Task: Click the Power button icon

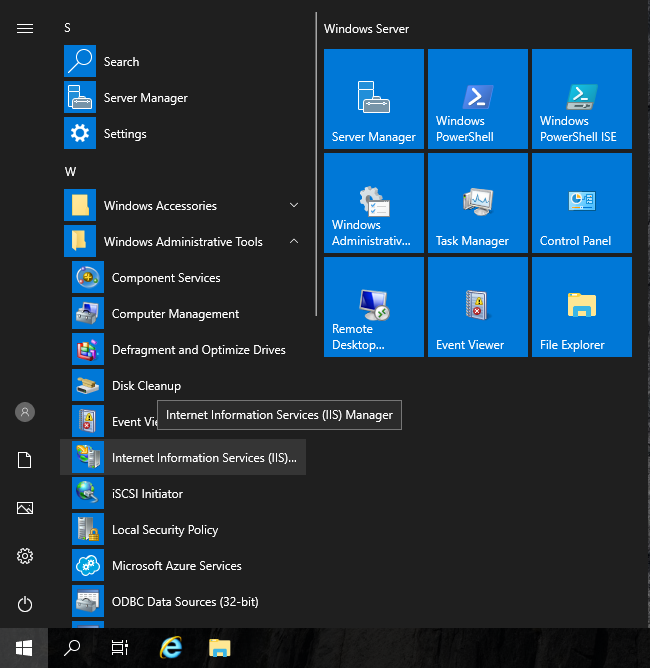Action: (25, 604)
